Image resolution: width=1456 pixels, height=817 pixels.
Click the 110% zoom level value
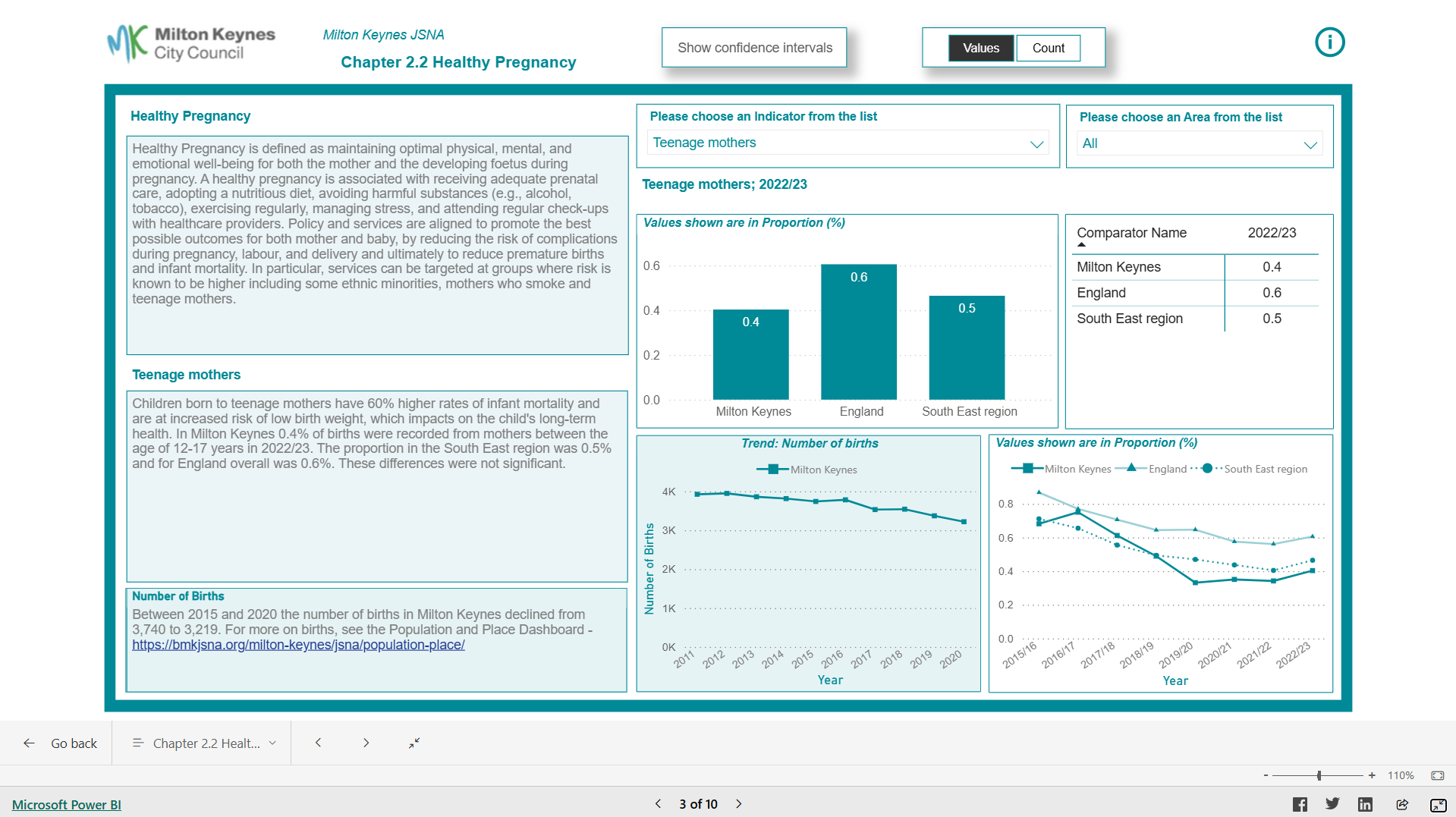point(1401,775)
